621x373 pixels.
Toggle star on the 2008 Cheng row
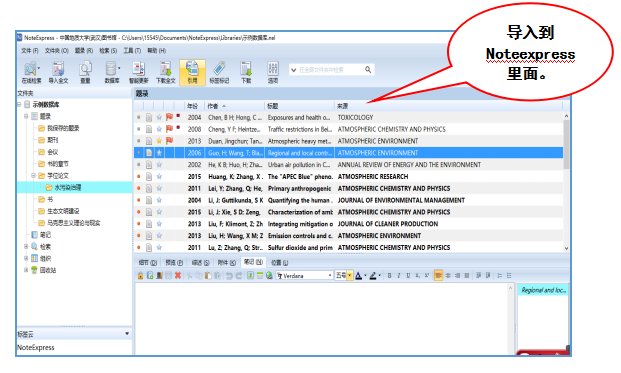159,129
